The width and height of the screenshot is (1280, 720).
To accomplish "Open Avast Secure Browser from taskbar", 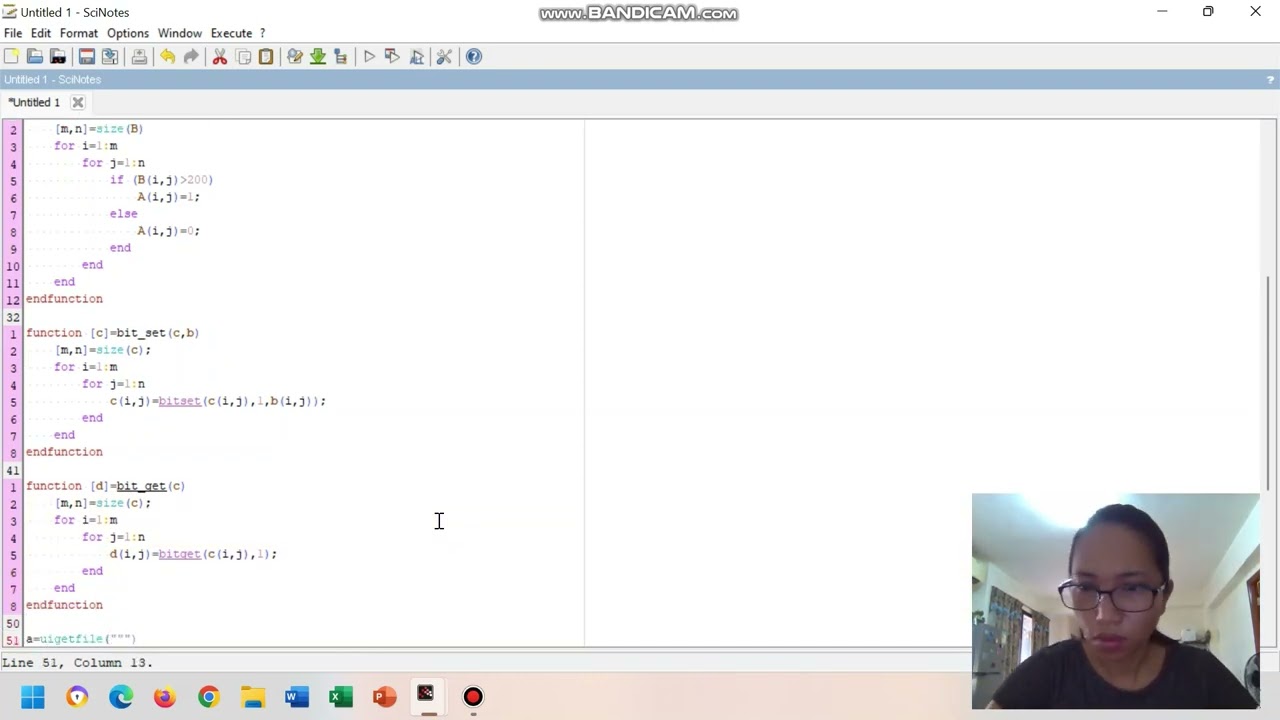I will pyautogui.click(x=77, y=697).
